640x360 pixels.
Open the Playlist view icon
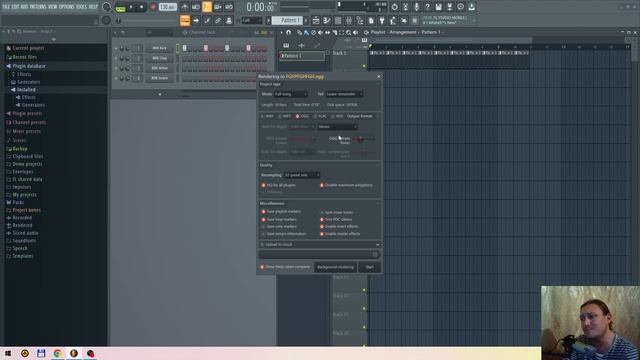click(x=316, y=20)
